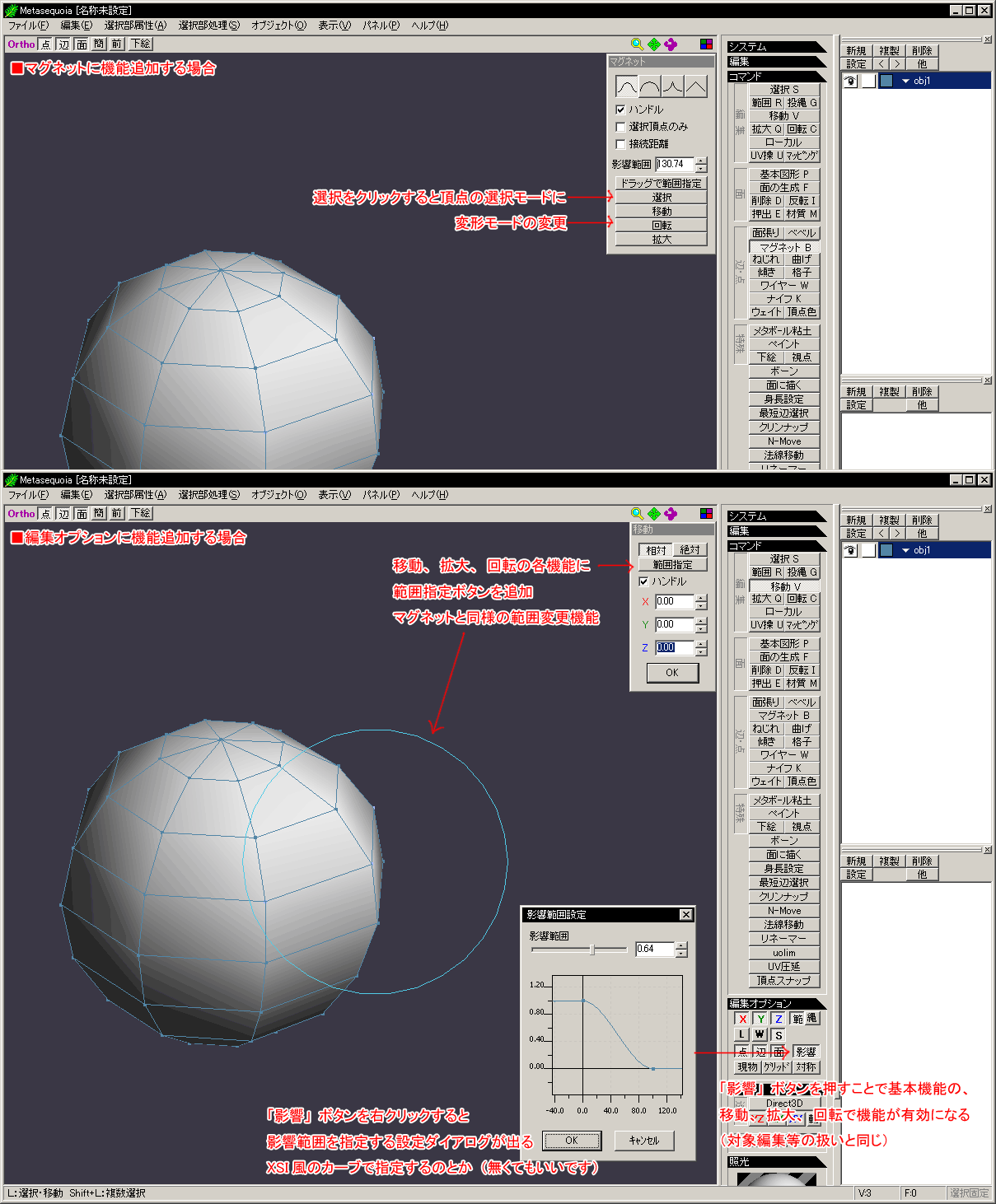Viewport: 996px width, 1204px height.
Task: Click obj1 blue color swatch in top window
Action: click(886, 81)
